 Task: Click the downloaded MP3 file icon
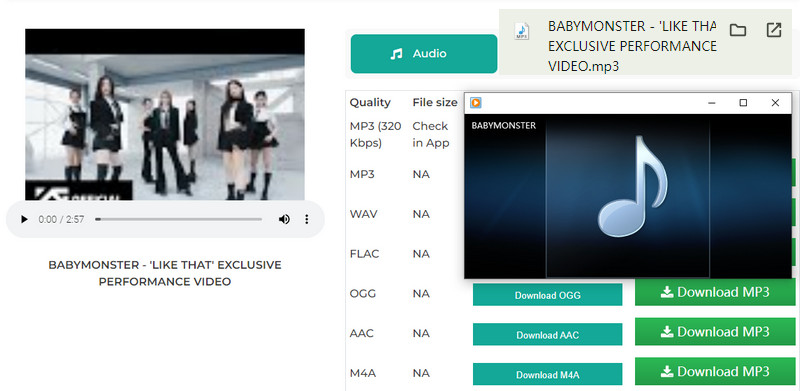tap(521, 31)
